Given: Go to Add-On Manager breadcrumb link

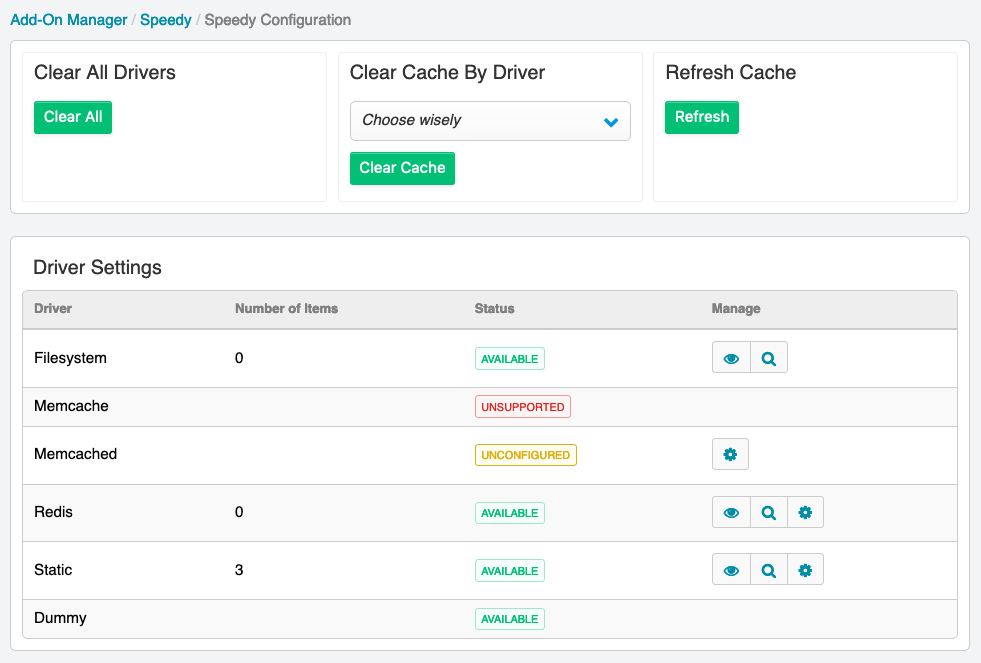Looking at the screenshot, I should (69, 20).
